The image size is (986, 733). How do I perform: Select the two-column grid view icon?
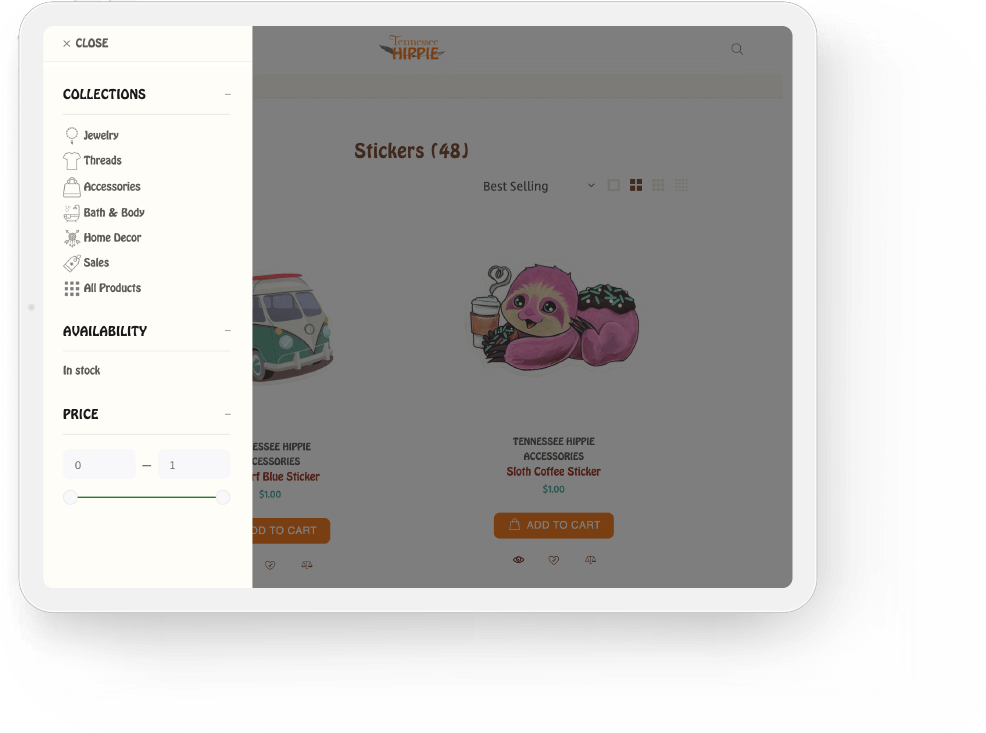click(x=636, y=185)
